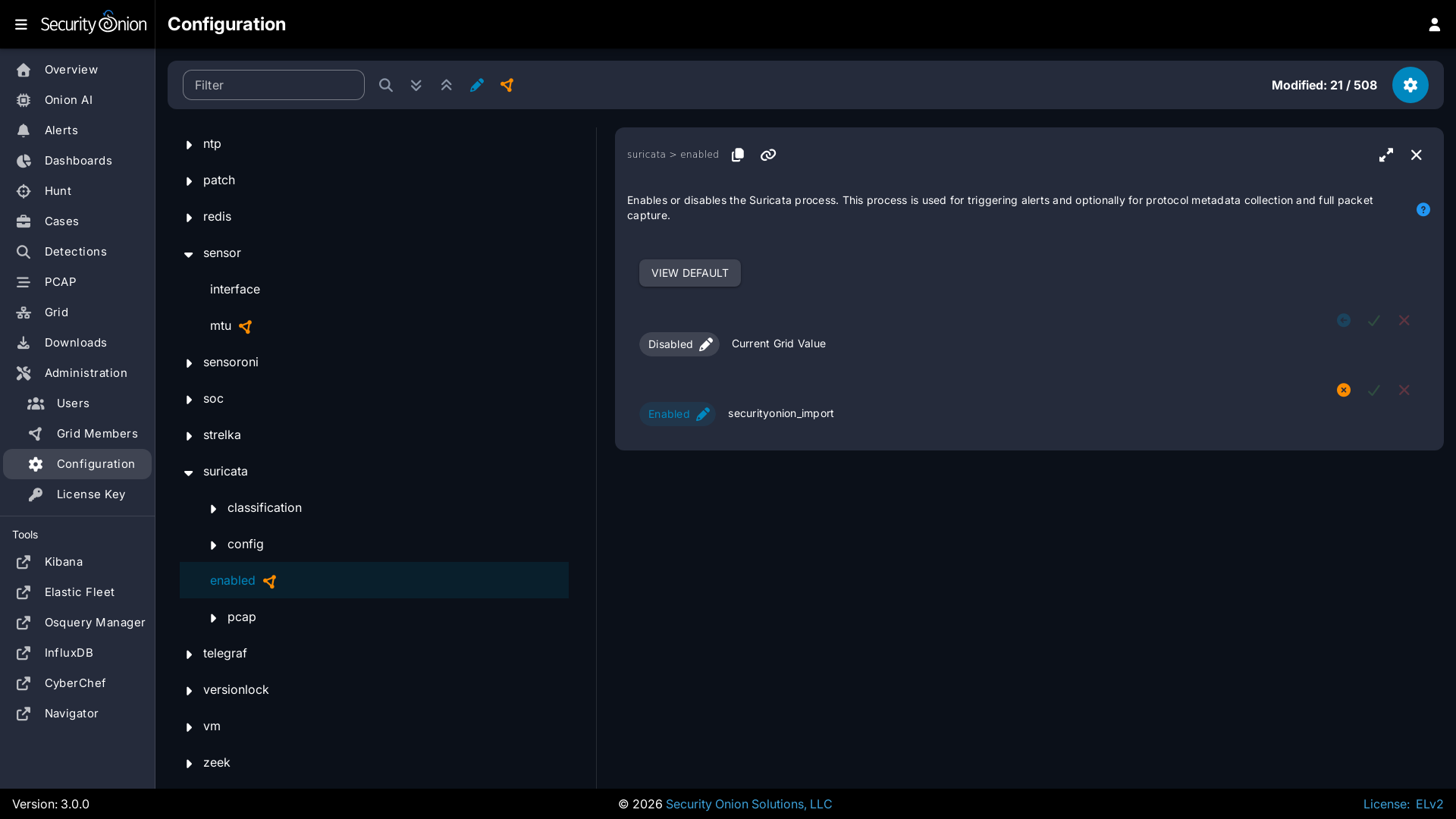This screenshot has height=819, width=1456.
Task: Copy the suricata enabled setting path
Action: click(x=738, y=155)
